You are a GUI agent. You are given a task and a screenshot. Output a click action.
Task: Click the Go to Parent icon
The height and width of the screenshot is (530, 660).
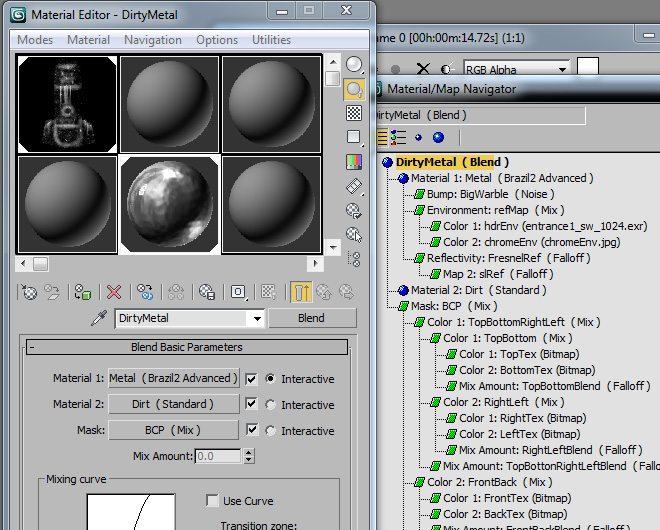point(324,292)
